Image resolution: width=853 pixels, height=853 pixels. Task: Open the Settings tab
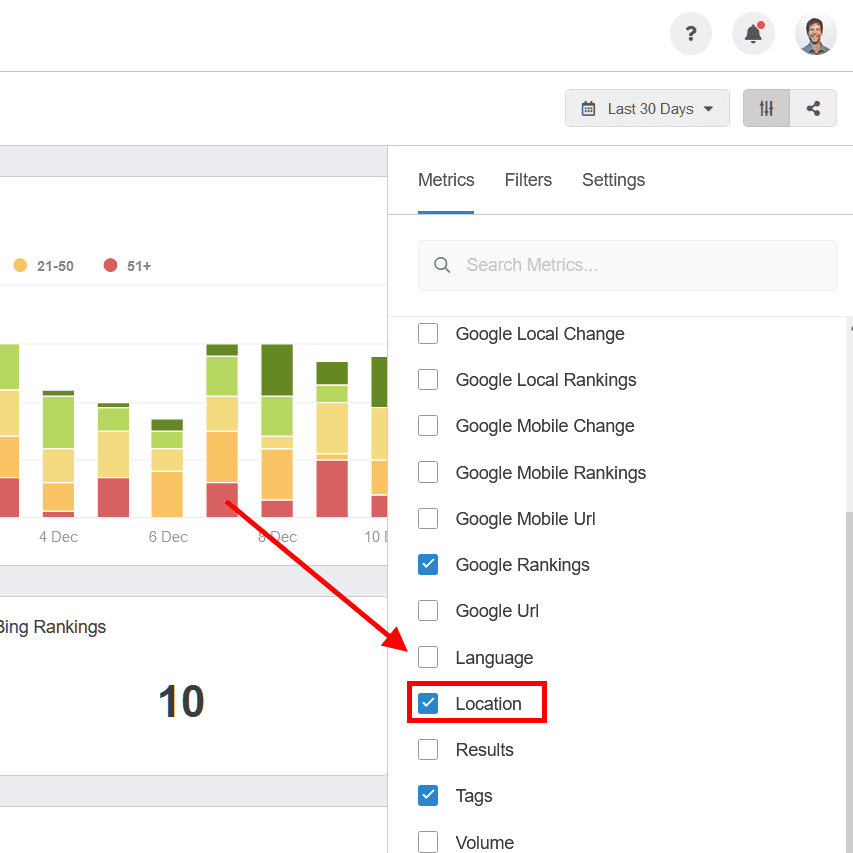tap(613, 180)
